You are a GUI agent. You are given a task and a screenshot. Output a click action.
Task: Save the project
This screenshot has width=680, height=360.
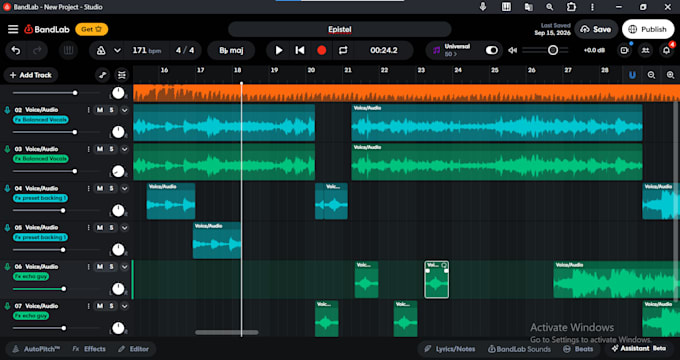[x=596, y=29]
